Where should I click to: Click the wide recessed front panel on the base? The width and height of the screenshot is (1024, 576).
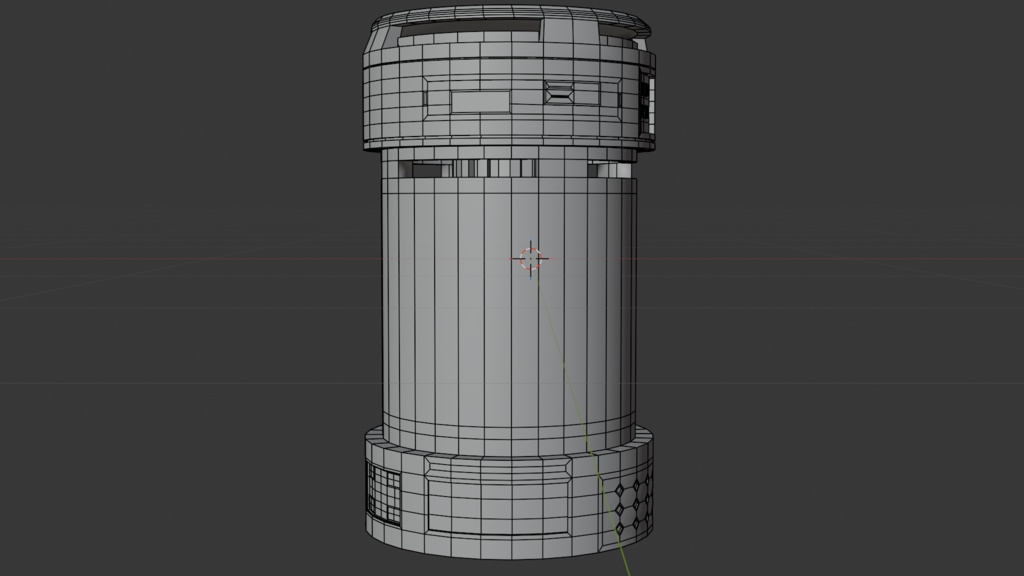pyautogui.click(x=499, y=505)
